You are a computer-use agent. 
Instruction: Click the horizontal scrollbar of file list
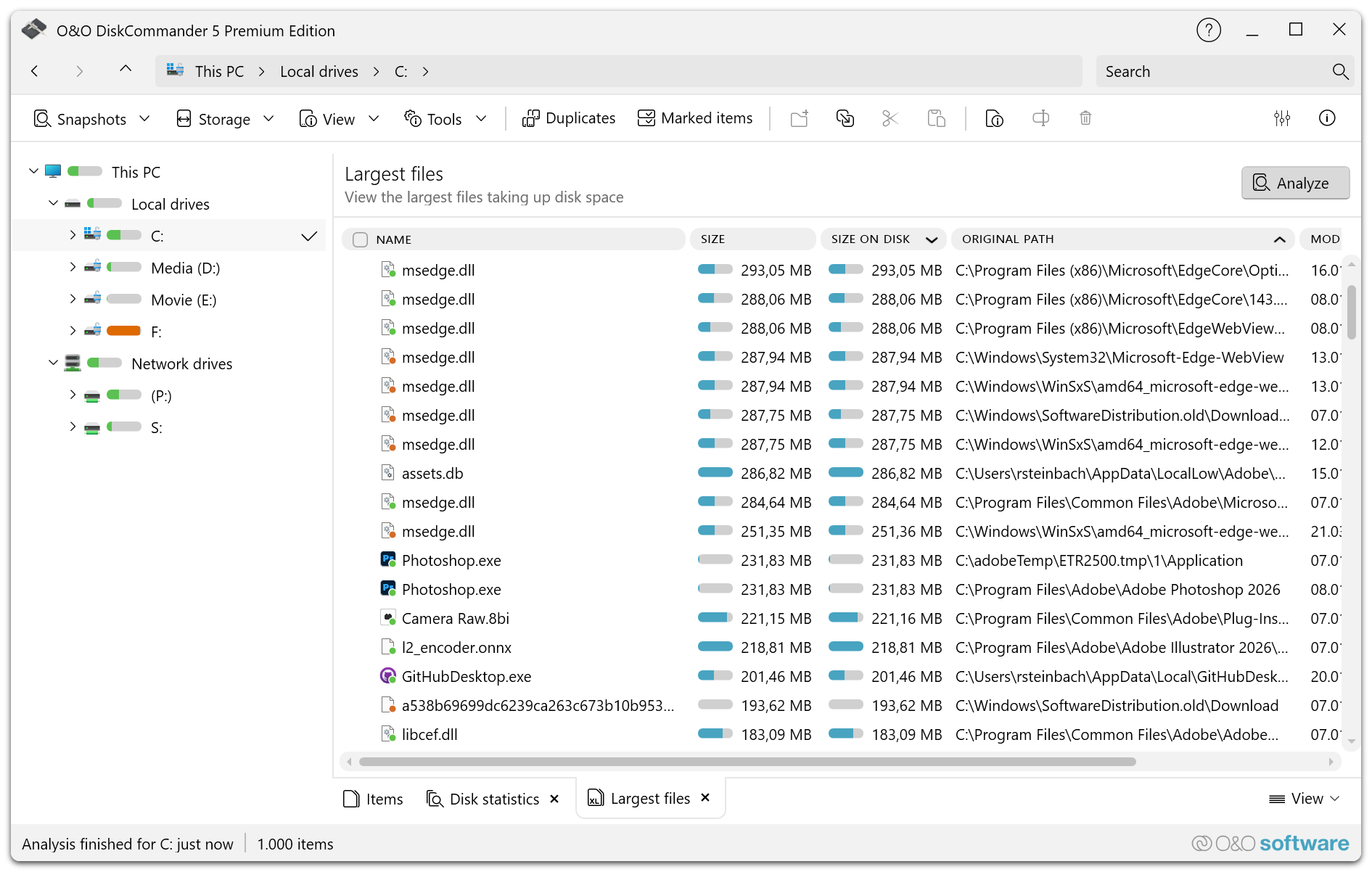(x=747, y=762)
